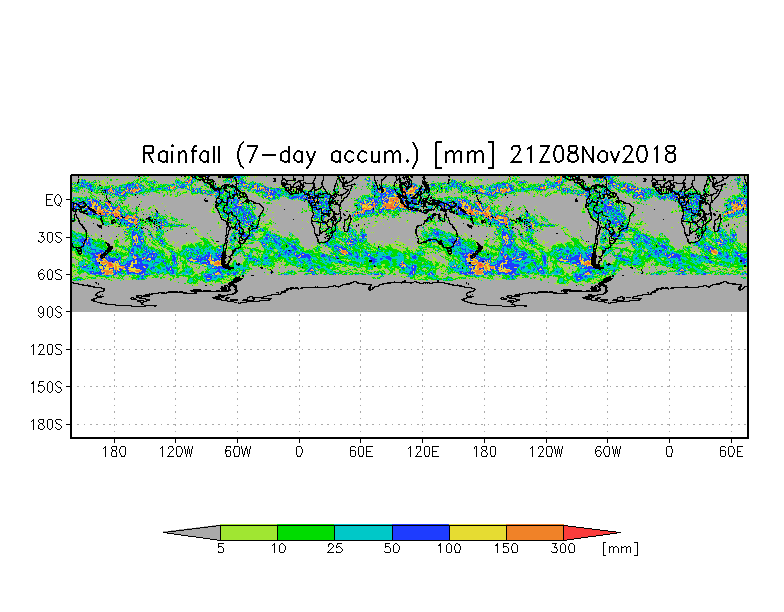Click the '300' value label under colorbar
This screenshot has width=784, height=612.
tap(563, 549)
